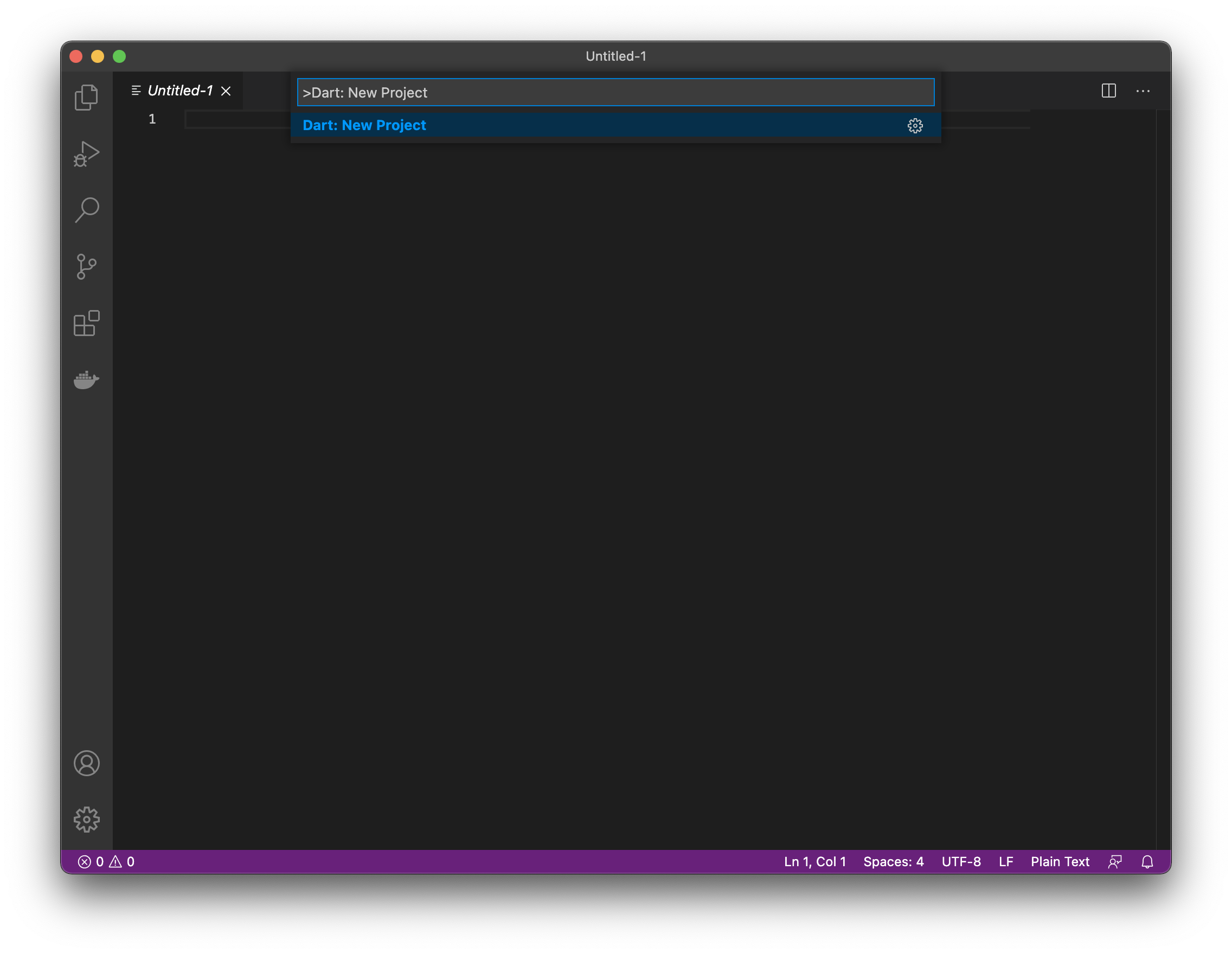The height and width of the screenshot is (954, 1232).
Task: Maximize the window with green button
Action: click(x=119, y=56)
